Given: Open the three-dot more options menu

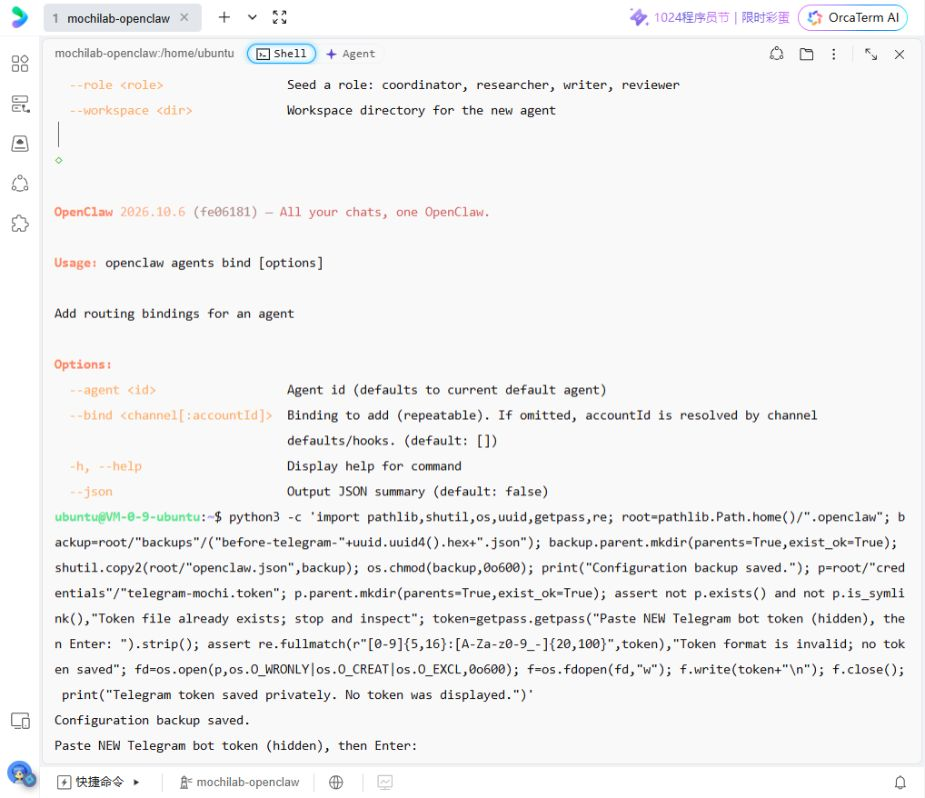Looking at the screenshot, I should pyautogui.click(x=834, y=54).
